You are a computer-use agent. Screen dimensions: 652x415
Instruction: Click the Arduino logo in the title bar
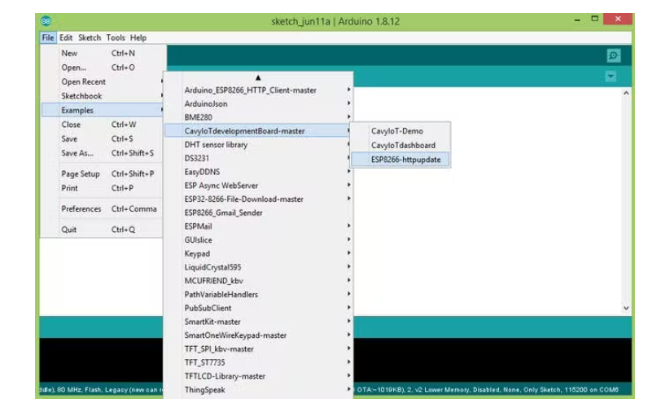coord(46,21)
